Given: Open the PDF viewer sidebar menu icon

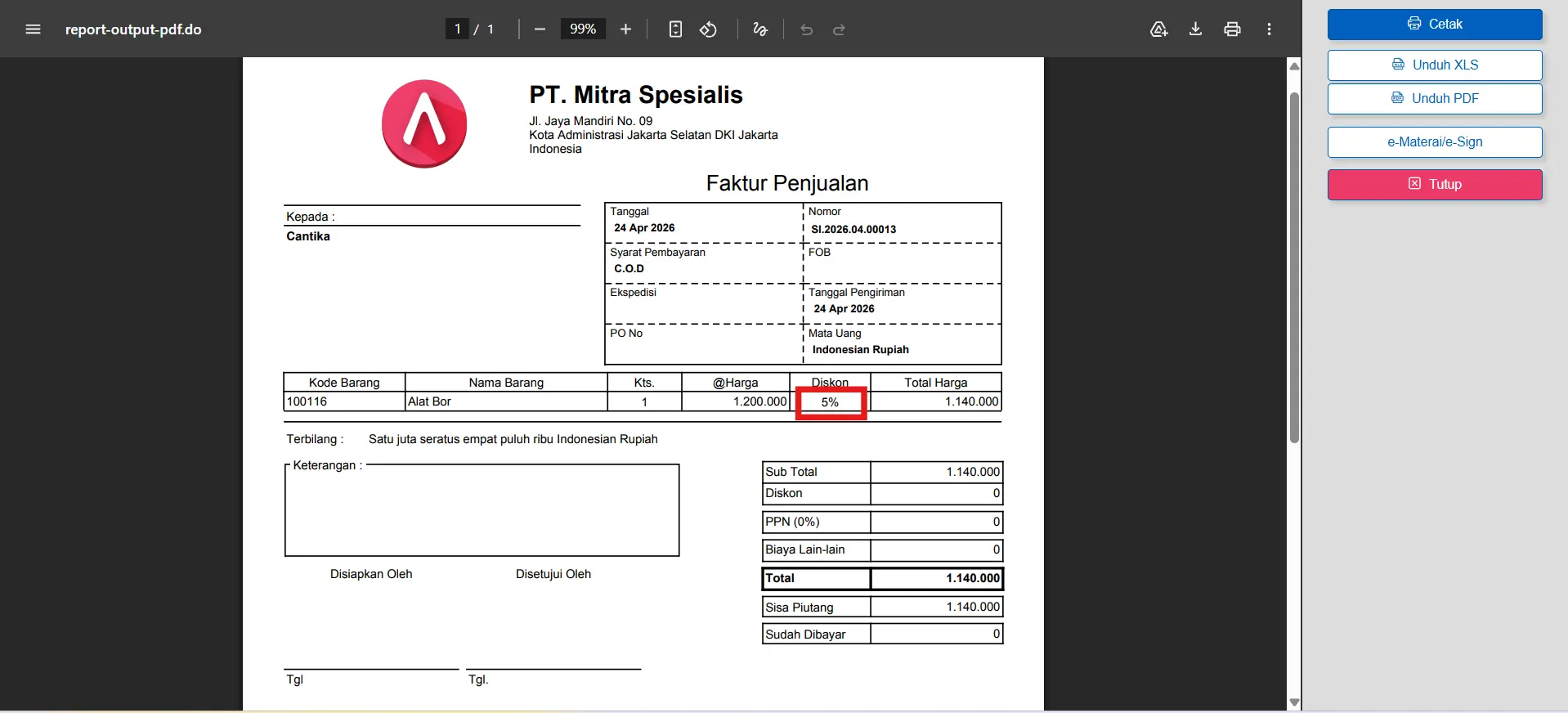Looking at the screenshot, I should pos(33,29).
